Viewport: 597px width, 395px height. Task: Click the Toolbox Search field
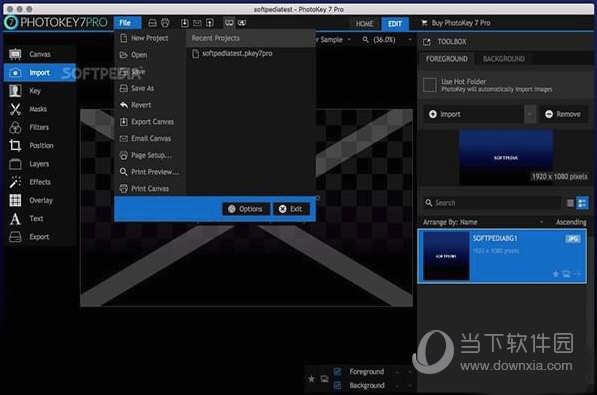(x=492, y=203)
